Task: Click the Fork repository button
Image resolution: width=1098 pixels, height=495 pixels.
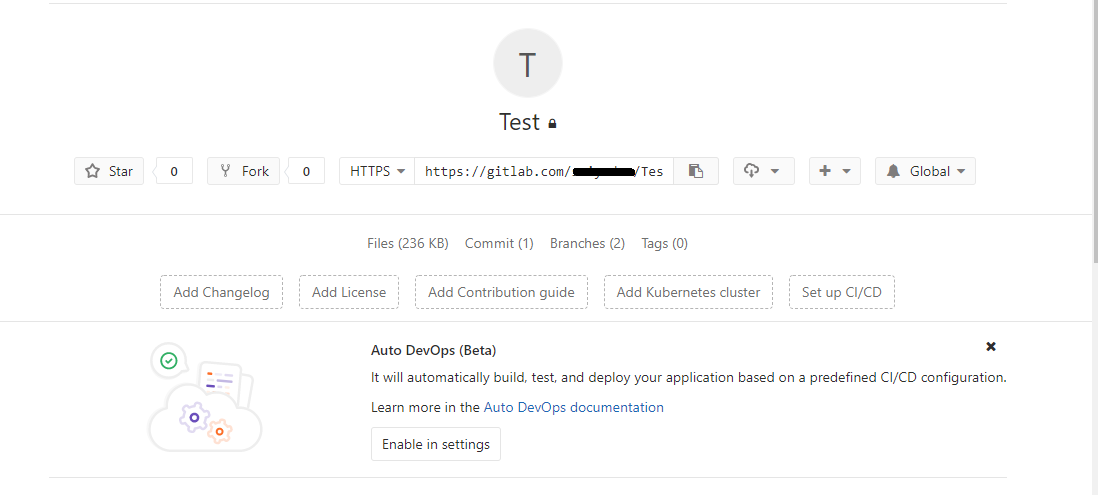Action: coord(244,171)
